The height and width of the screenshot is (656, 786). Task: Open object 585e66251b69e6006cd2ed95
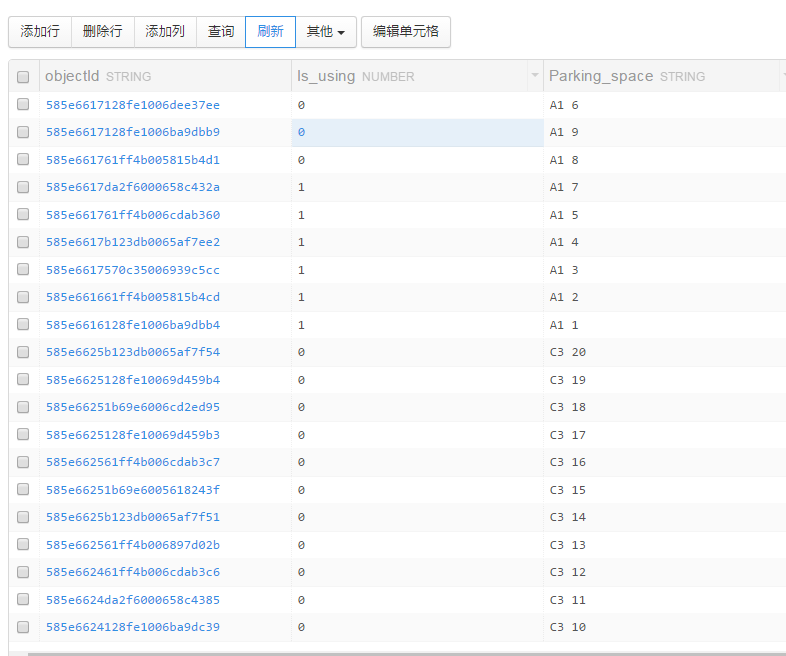coord(133,407)
